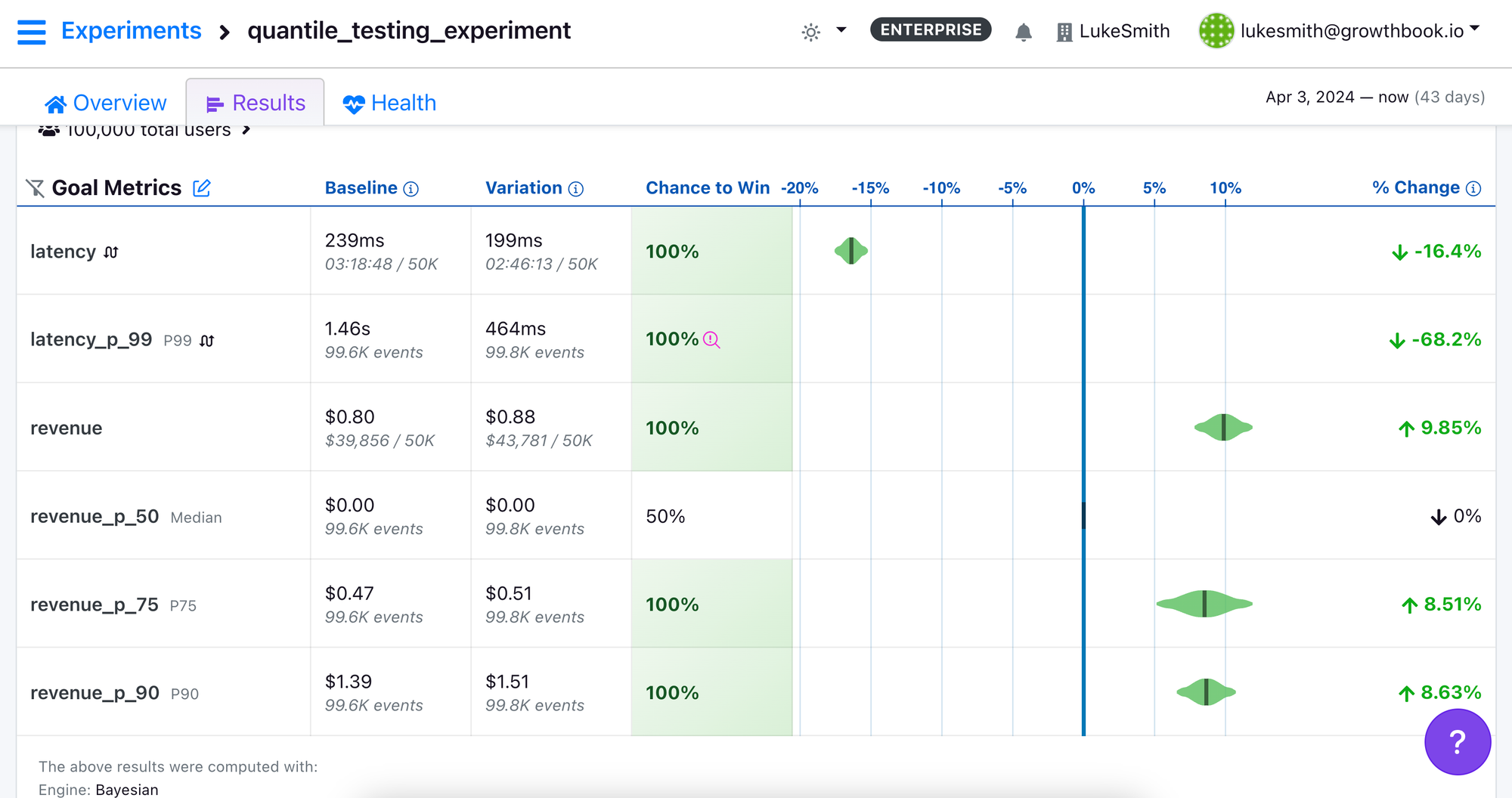This screenshot has height=798, width=1512.
Task: Click the pencil icon to edit Goal Metrics
Action: tap(200, 188)
